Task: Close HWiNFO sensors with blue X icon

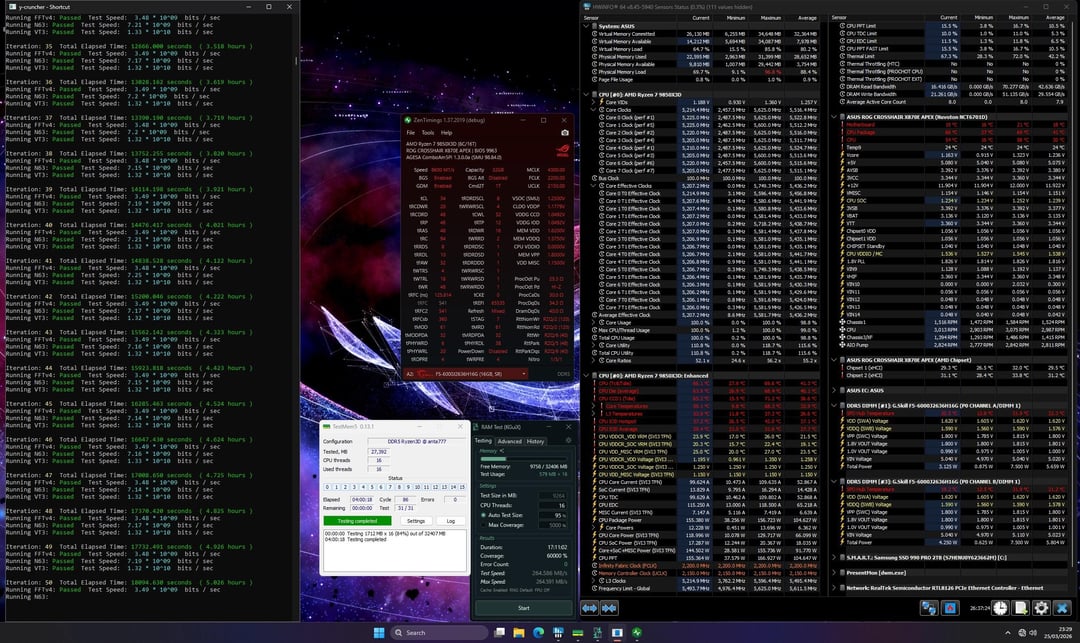Action: 1062,608
